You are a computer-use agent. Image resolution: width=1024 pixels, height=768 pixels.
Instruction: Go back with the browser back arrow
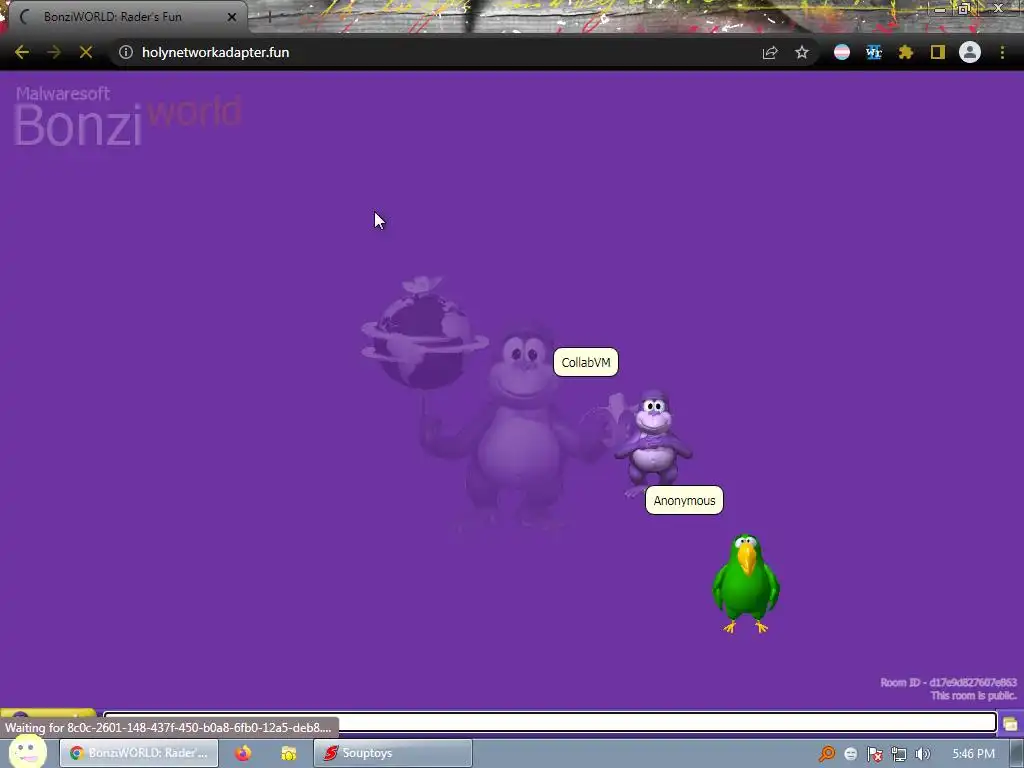pyautogui.click(x=22, y=52)
